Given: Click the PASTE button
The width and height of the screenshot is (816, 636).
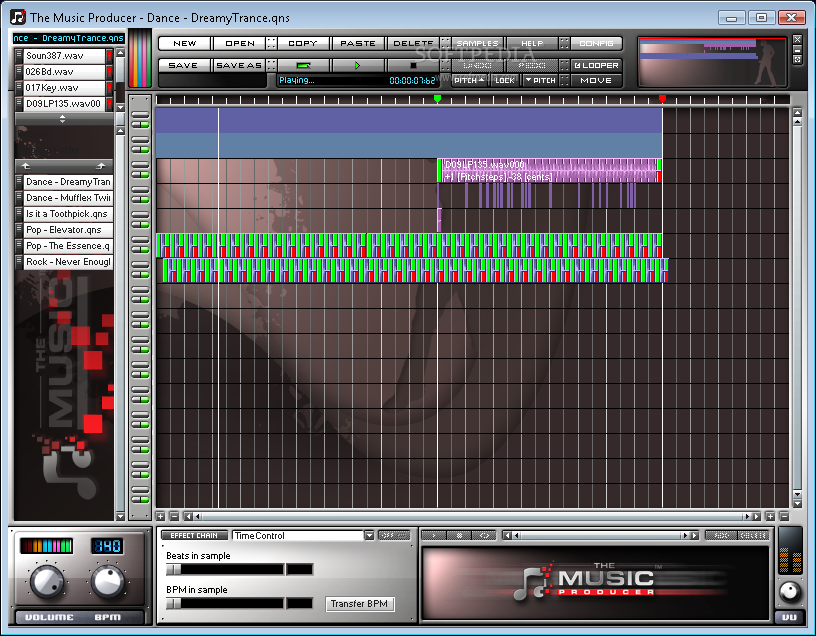Looking at the screenshot, I should pos(358,43).
